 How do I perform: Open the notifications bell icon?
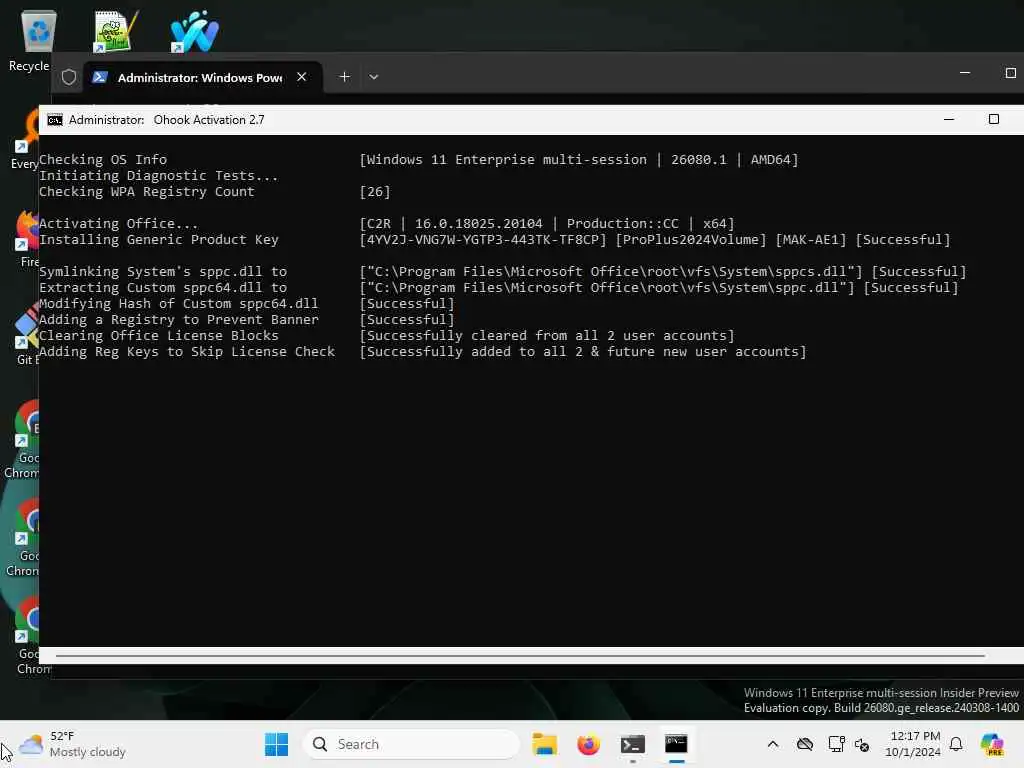pos(956,744)
